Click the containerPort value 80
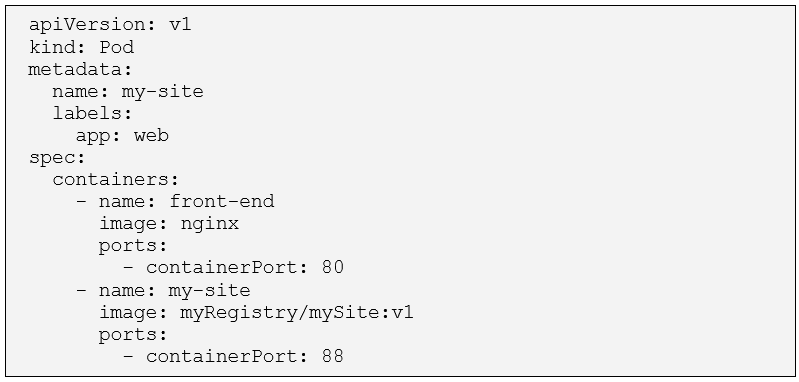 point(333,267)
